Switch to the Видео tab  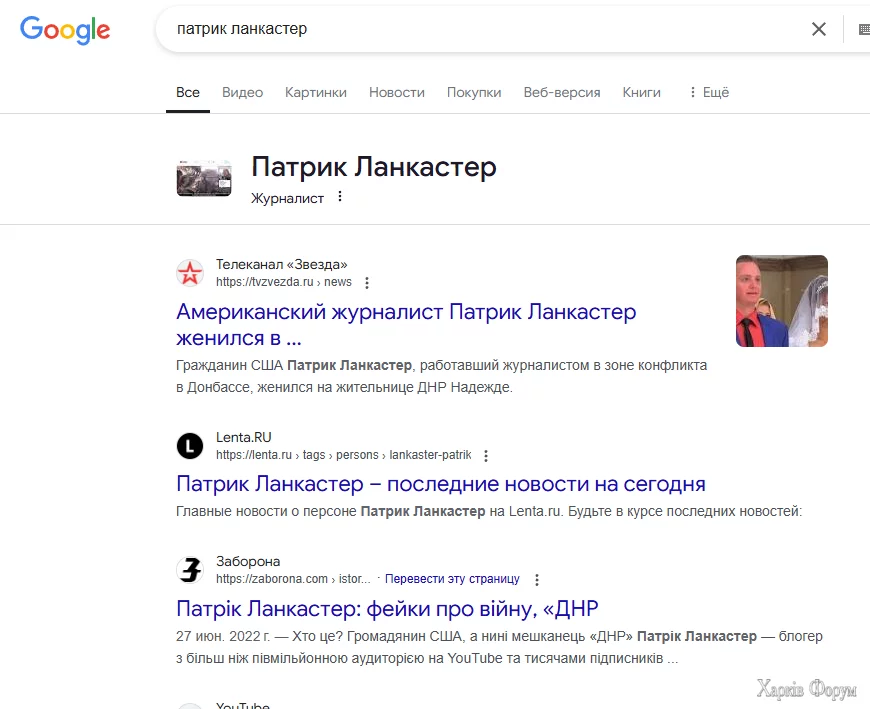tap(242, 92)
